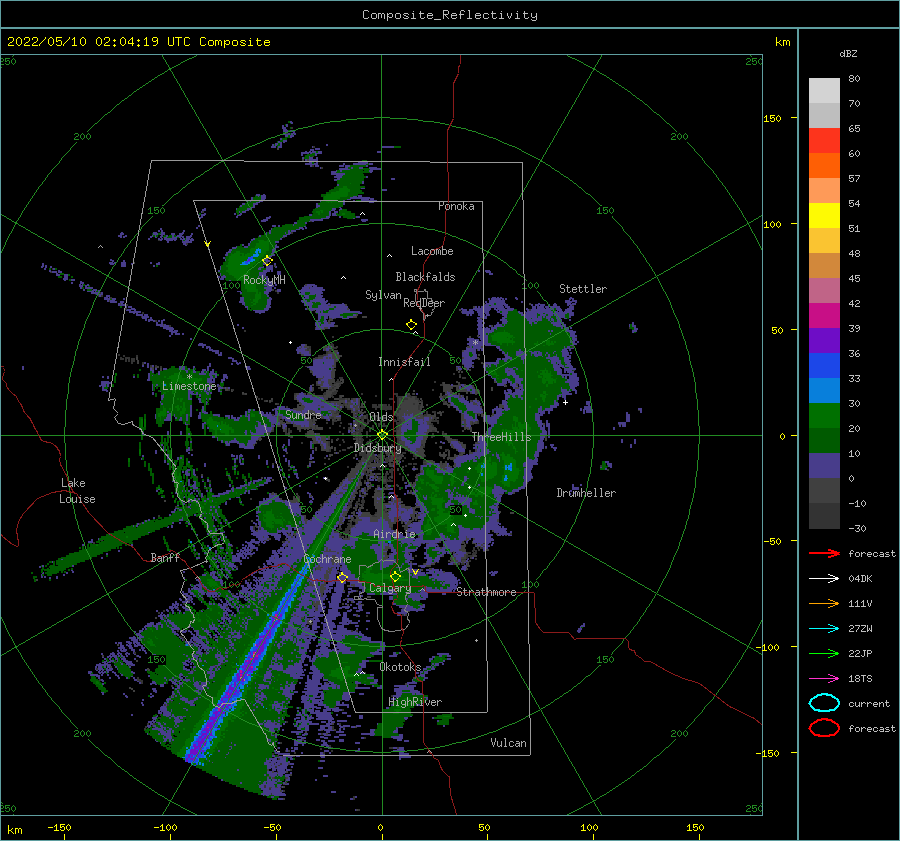
Task: Click the Stettler city label
Action: [583, 289]
